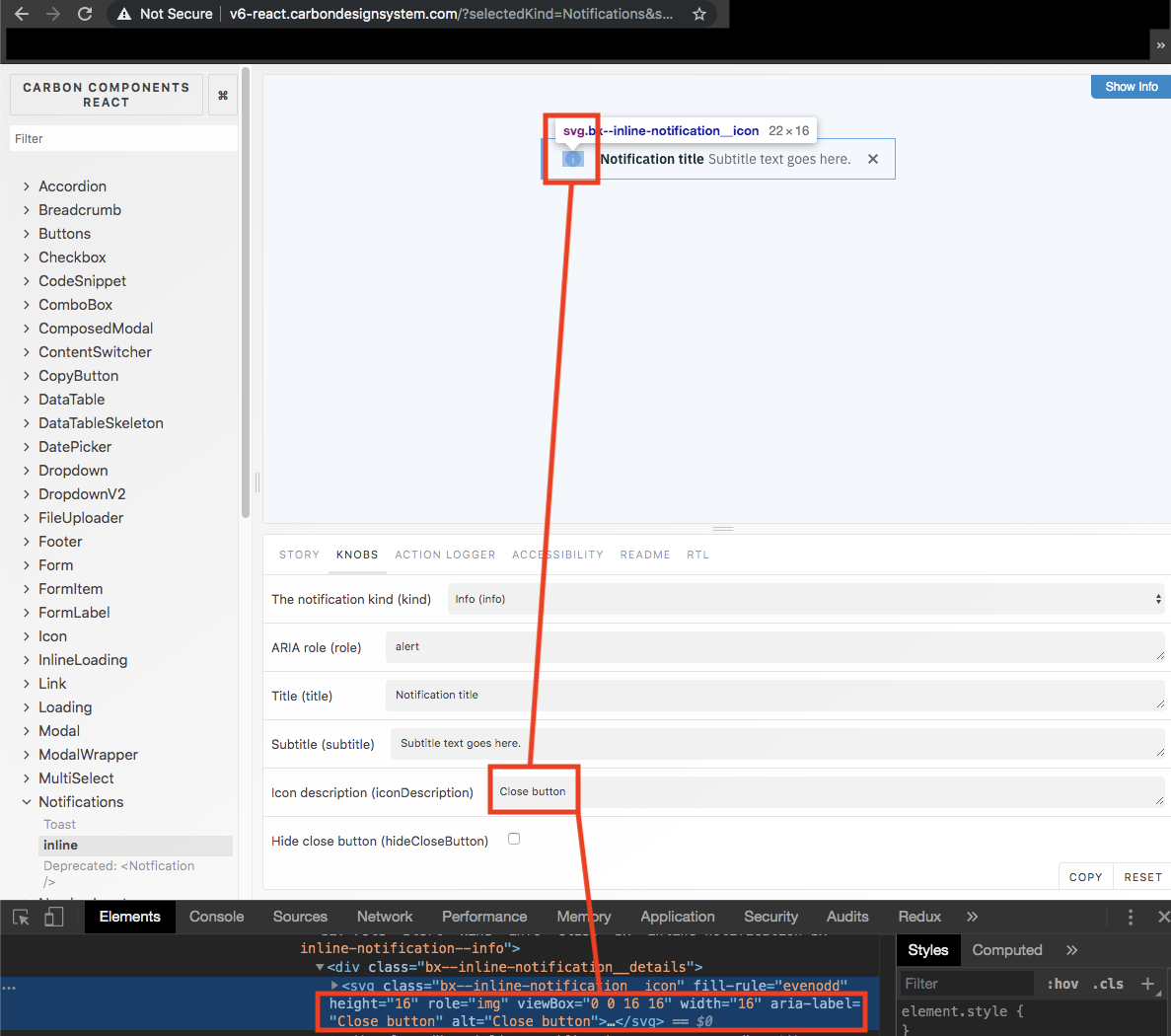This screenshot has height=1036, width=1171.
Task: Open the Deprecated Notfication story
Action: [118, 873]
